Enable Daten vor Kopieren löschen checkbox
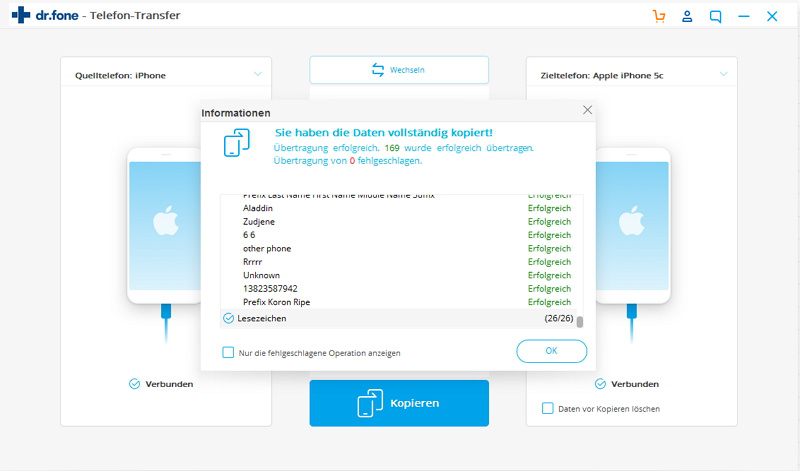 tap(547, 408)
